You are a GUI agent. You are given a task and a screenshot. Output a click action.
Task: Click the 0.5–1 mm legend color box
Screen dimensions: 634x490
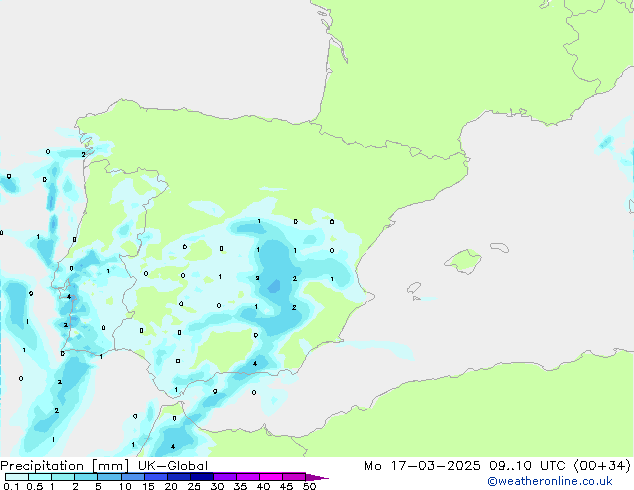[x=40, y=477]
